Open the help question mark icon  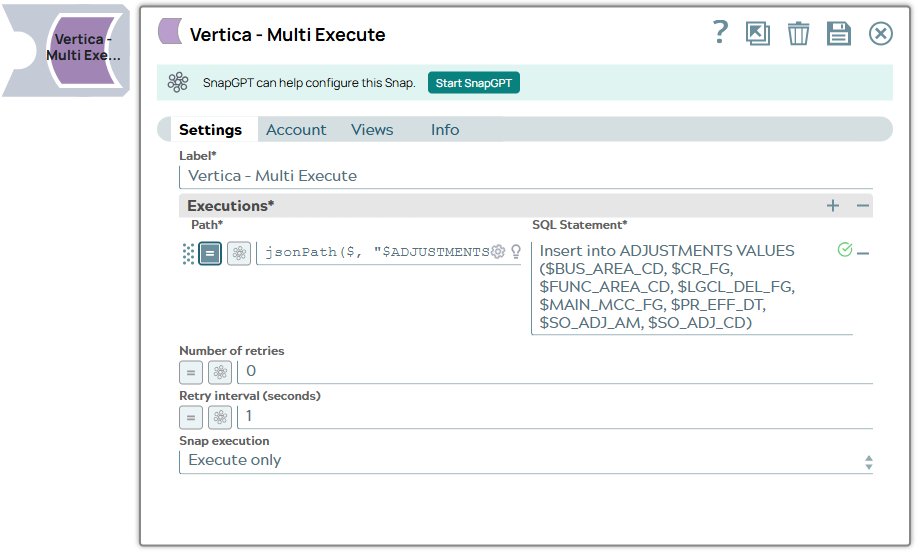coord(720,32)
